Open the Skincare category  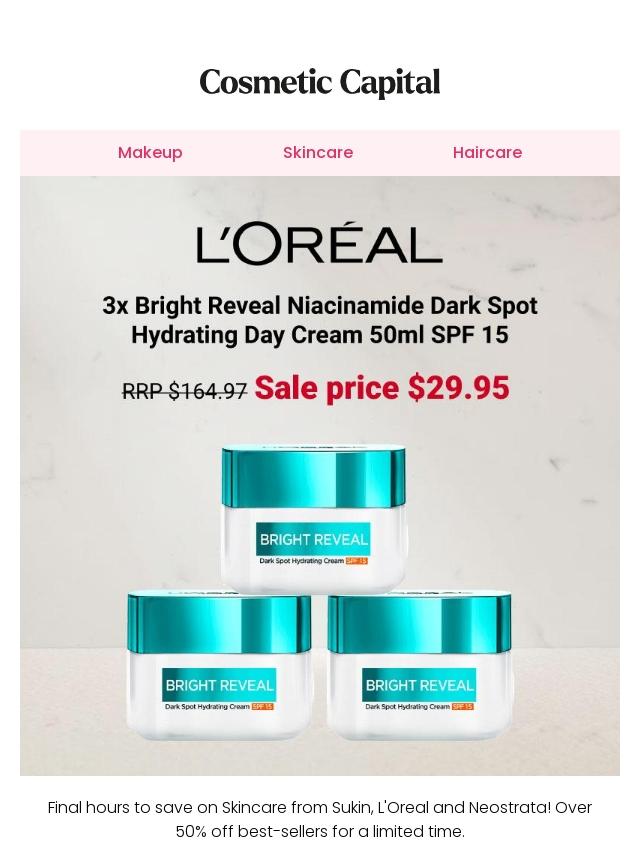coord(318,152)
